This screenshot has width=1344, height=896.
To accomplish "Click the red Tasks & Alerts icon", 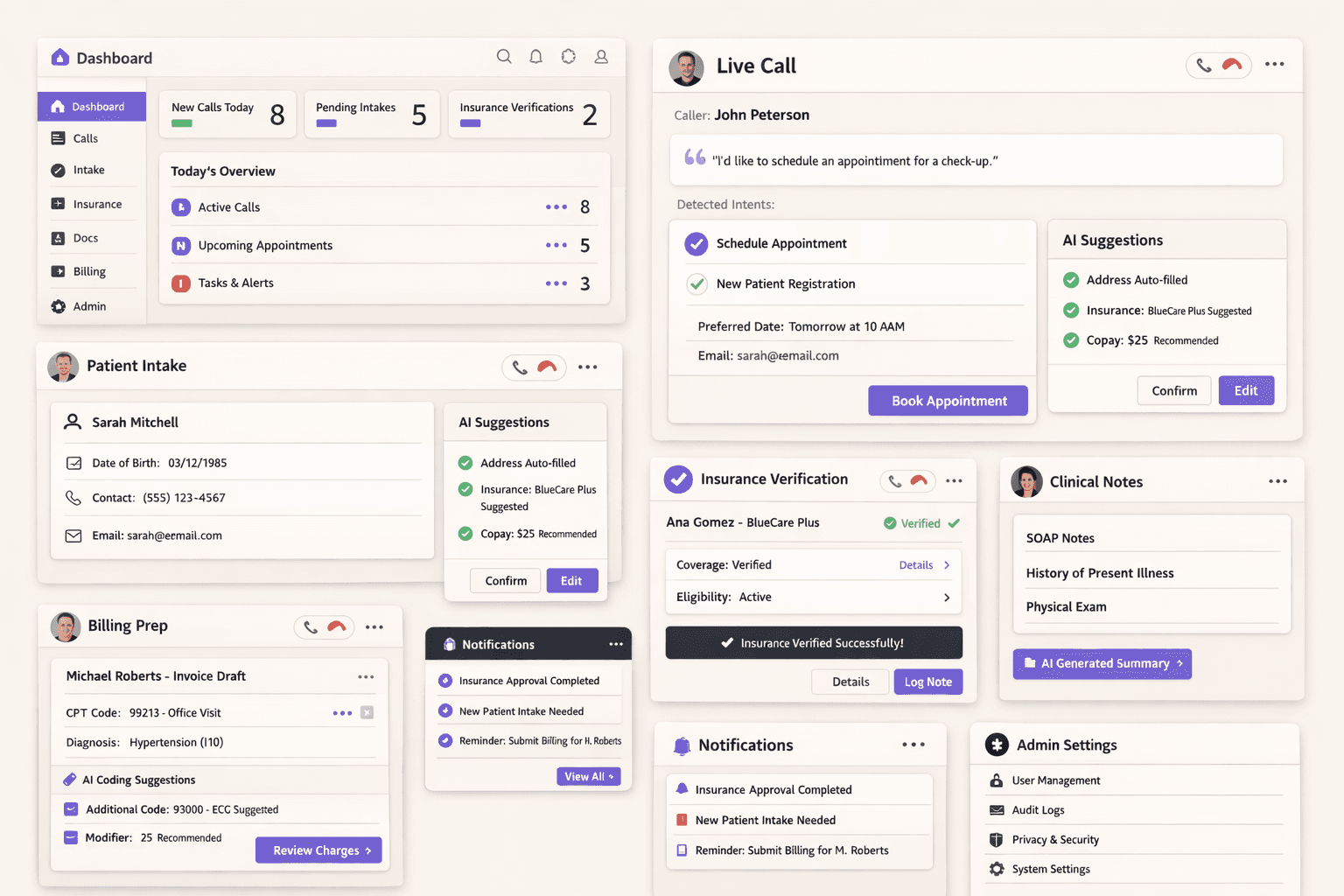I will [x=181, y=283].
